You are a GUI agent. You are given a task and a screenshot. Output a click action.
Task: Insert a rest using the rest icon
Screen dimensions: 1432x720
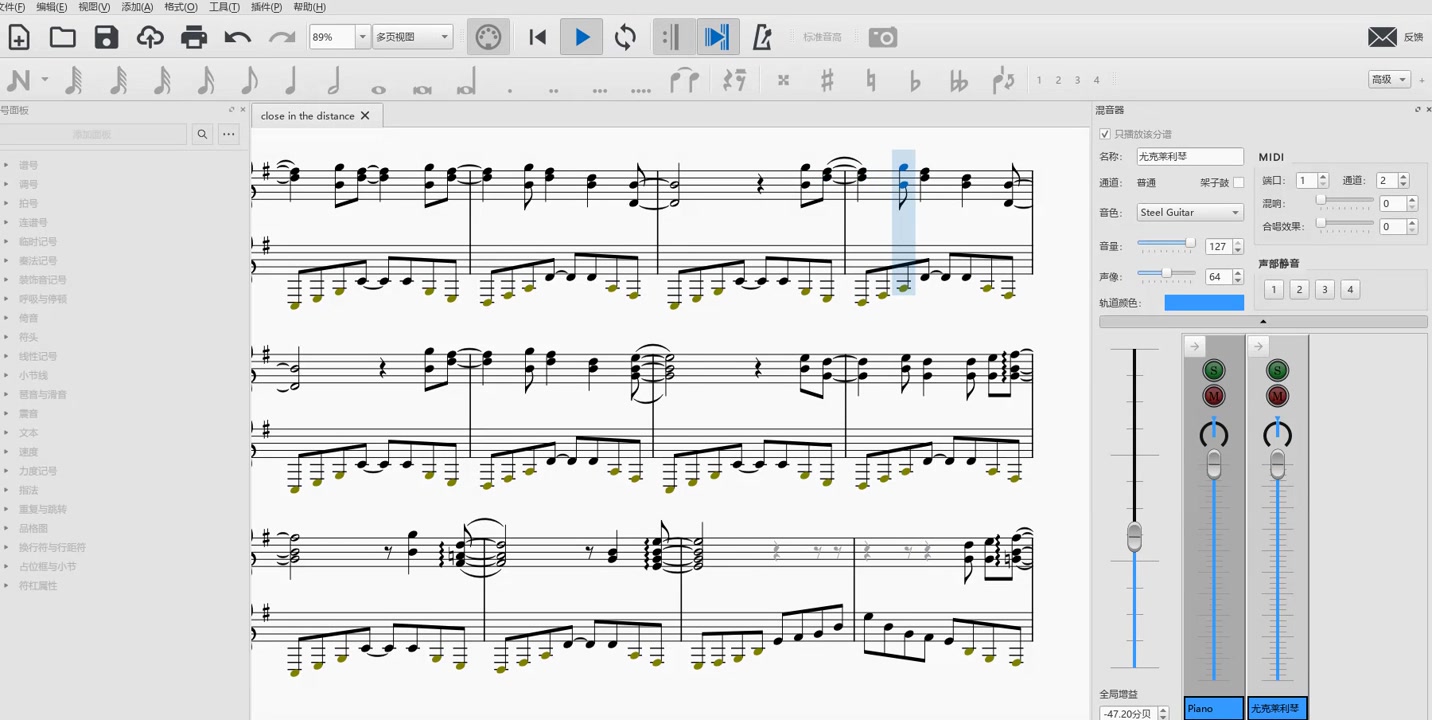735,80
